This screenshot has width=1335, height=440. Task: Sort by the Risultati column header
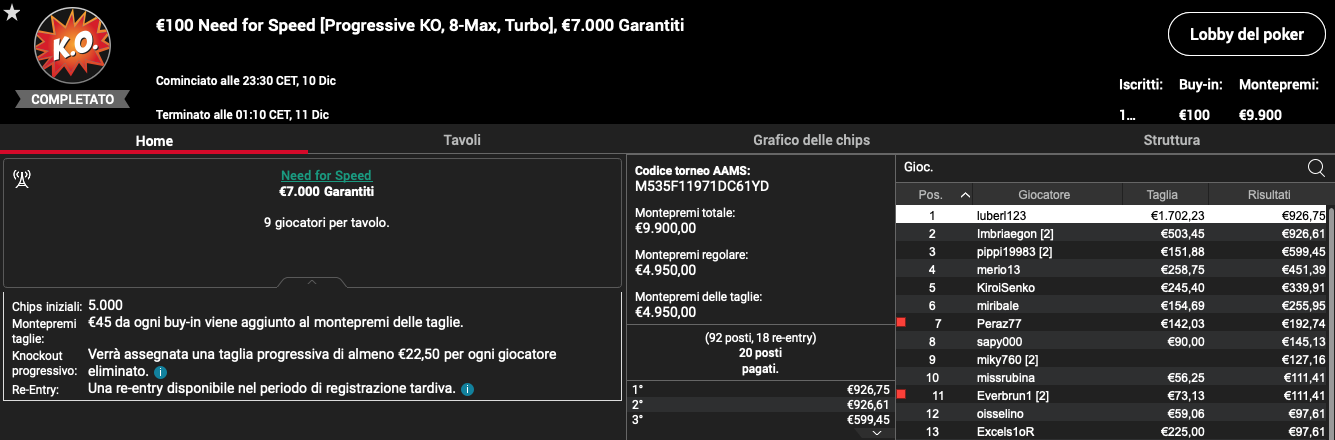pyautogui.click(x=1269, y=195)
